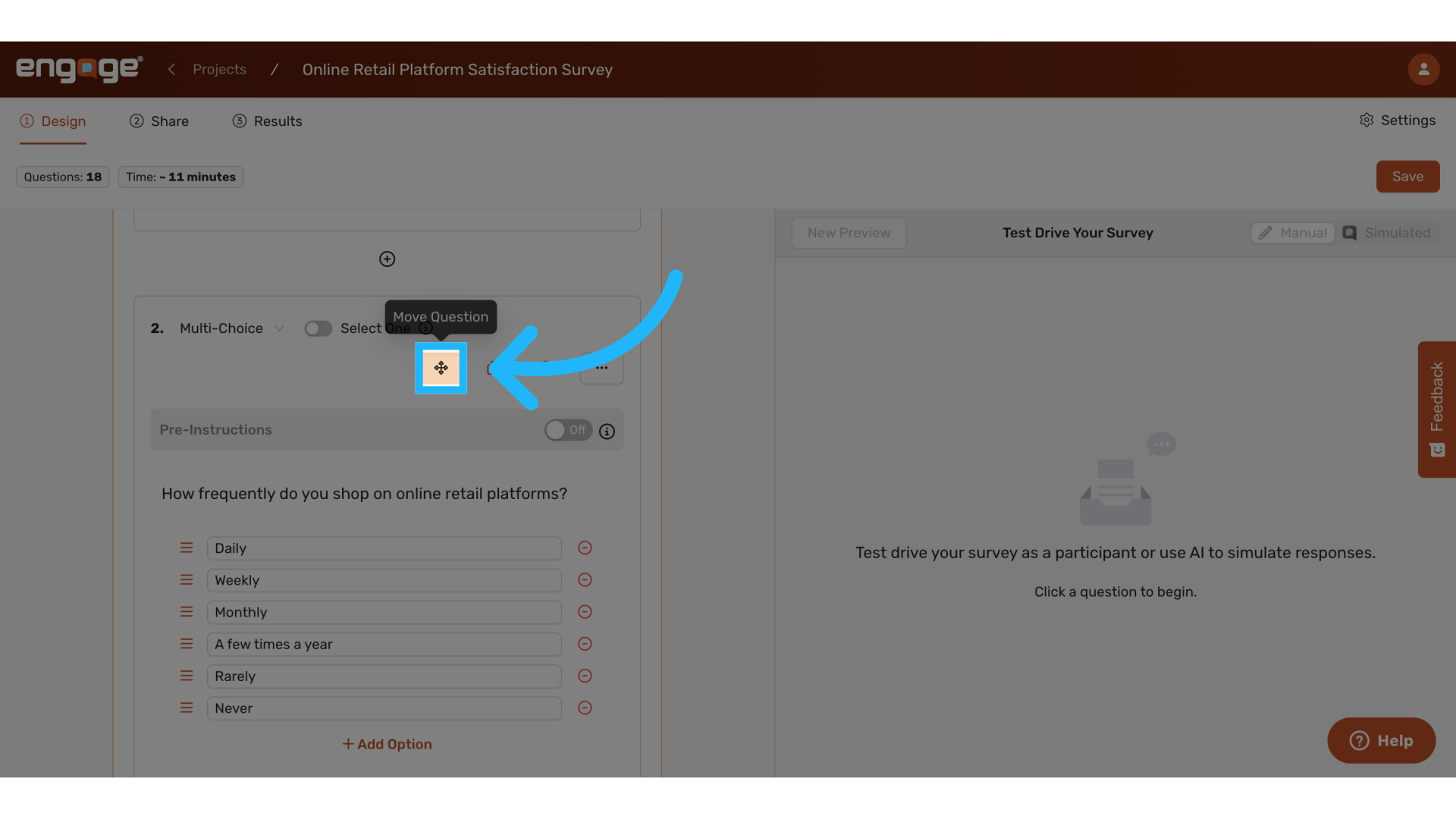Save the survey
This screenshot has width=1456, height=819.
1407,177
